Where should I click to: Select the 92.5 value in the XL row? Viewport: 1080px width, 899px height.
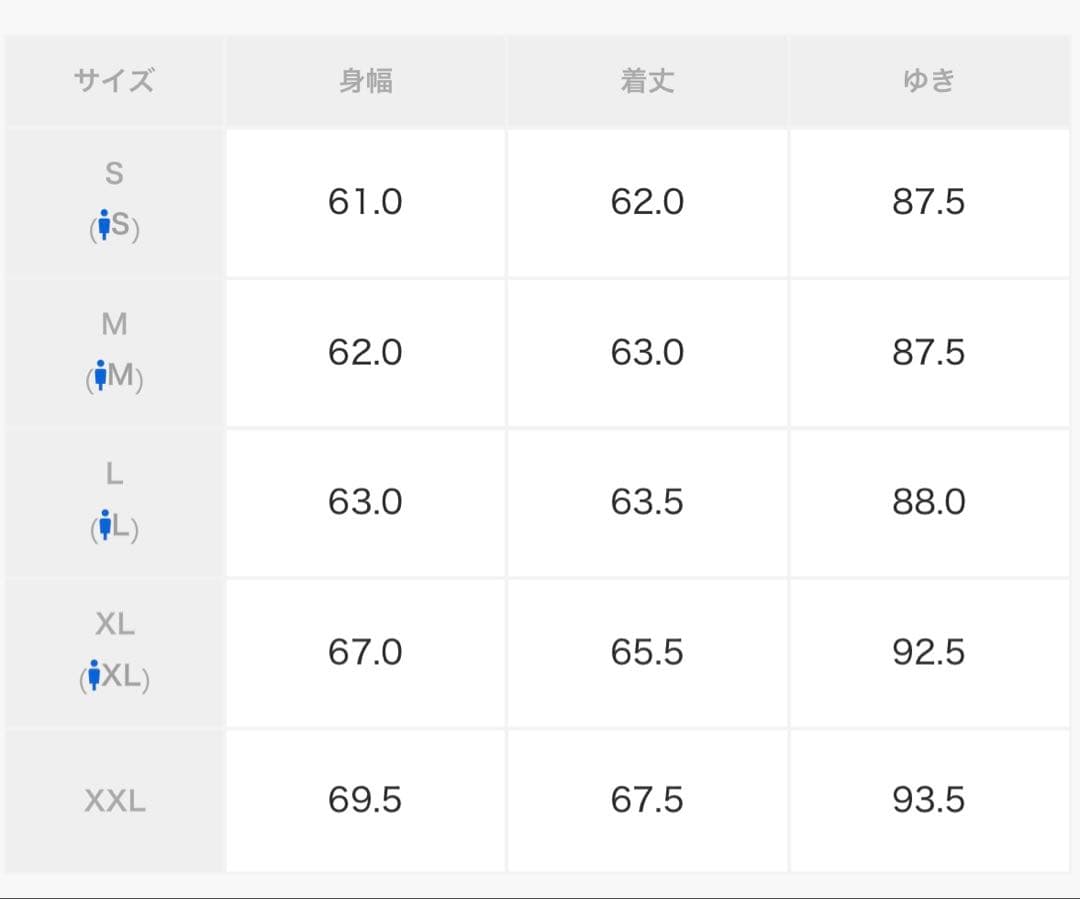point(929,652)
